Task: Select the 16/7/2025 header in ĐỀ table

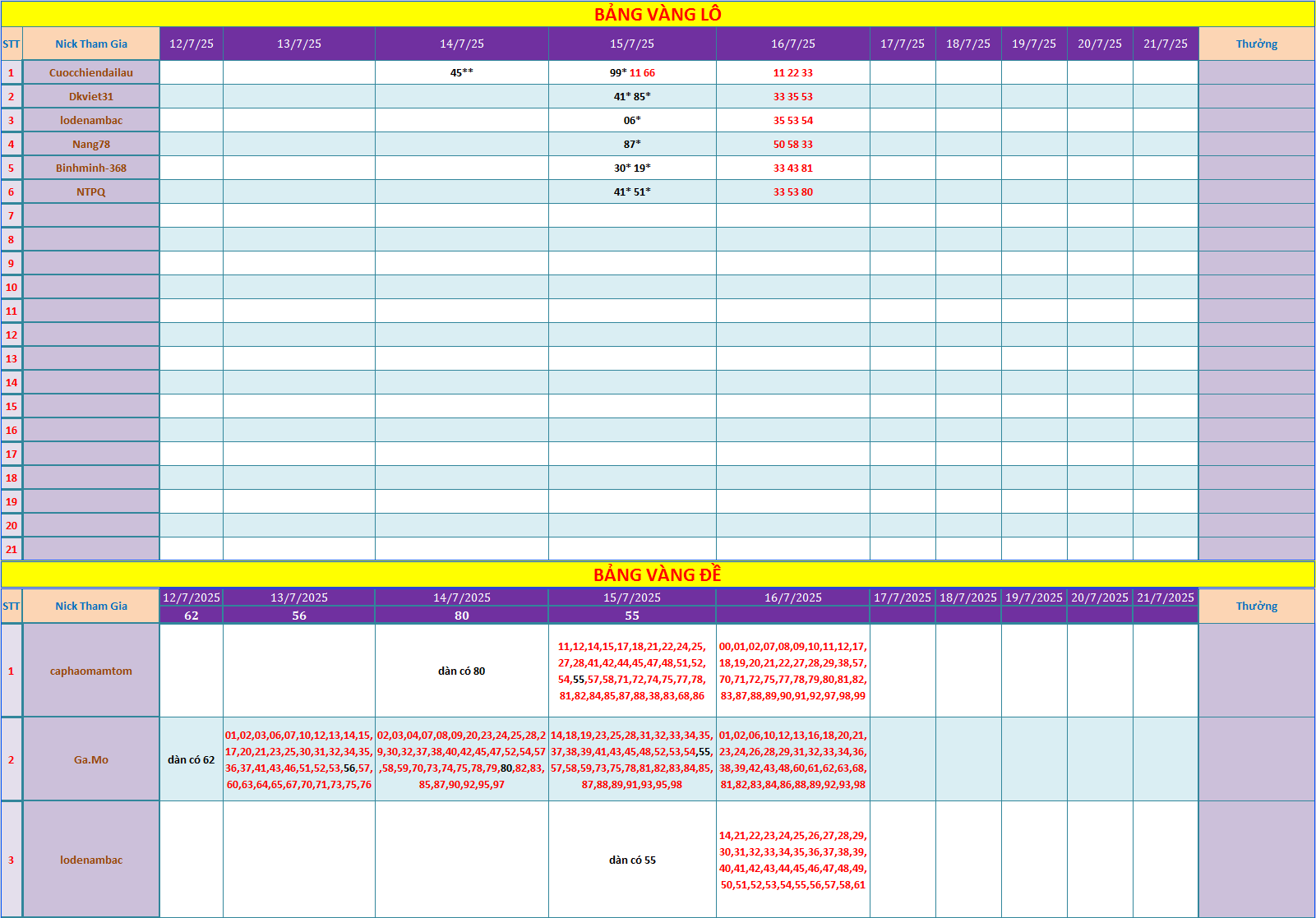Action: pyautogui.click(x=793, y=597)
